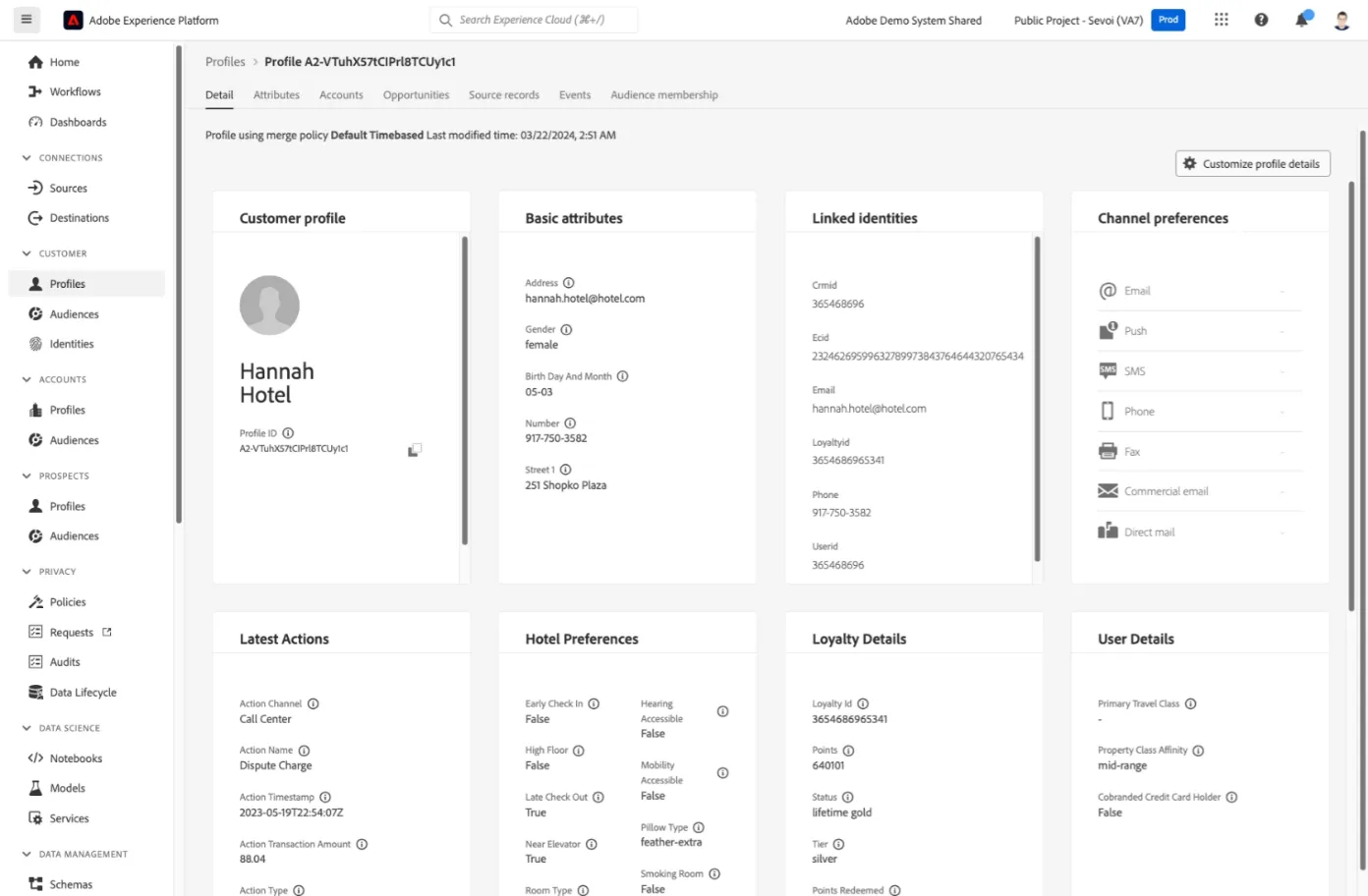The image size is (1368, 896).
Task: Show info for Pillow Type
Action: coord(699,827)
